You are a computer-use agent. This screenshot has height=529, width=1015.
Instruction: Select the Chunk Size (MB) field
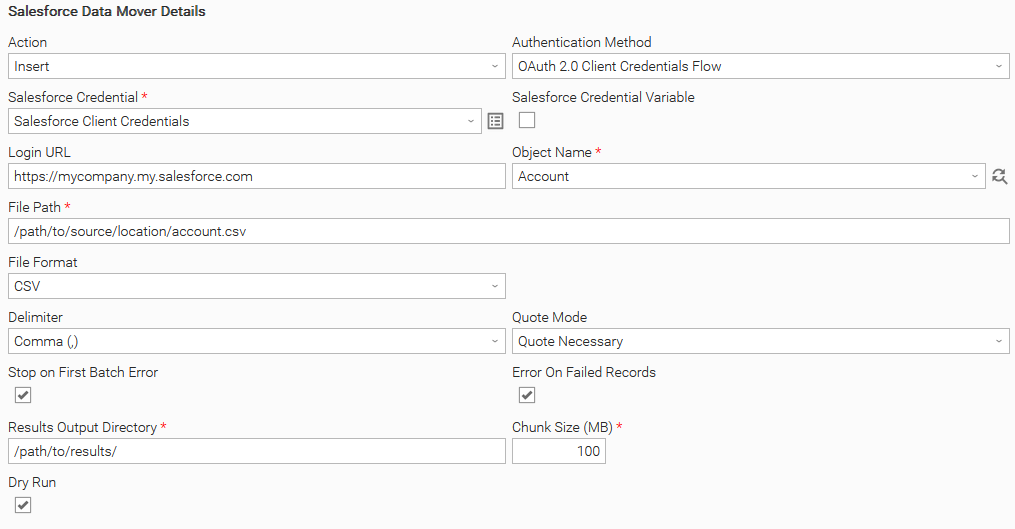[x=559, y=451]
